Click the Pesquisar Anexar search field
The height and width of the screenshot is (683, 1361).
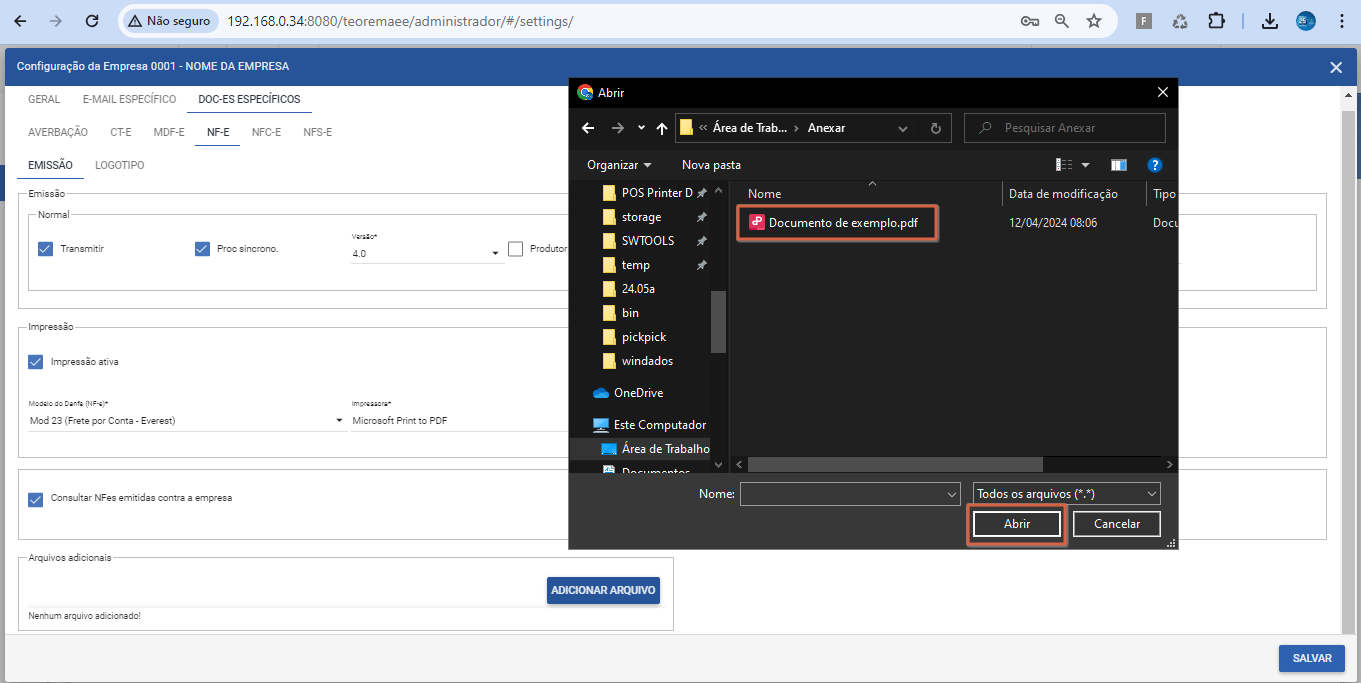point(1065,128)
